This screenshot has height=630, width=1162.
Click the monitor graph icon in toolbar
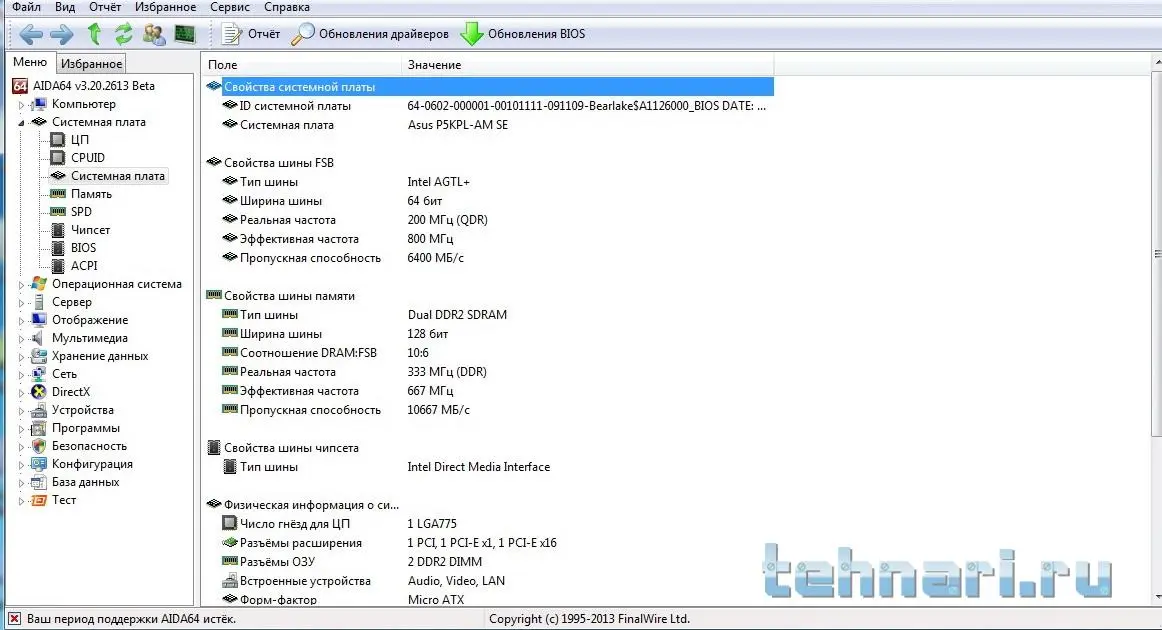click(185, 34)
